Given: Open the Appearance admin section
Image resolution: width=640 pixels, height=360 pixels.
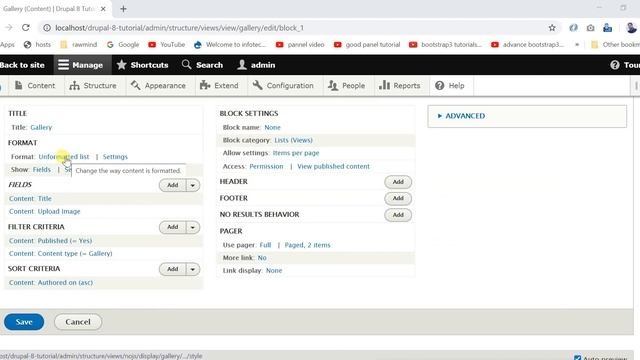Looking at the screenshot, I should (x=158, y=85).
